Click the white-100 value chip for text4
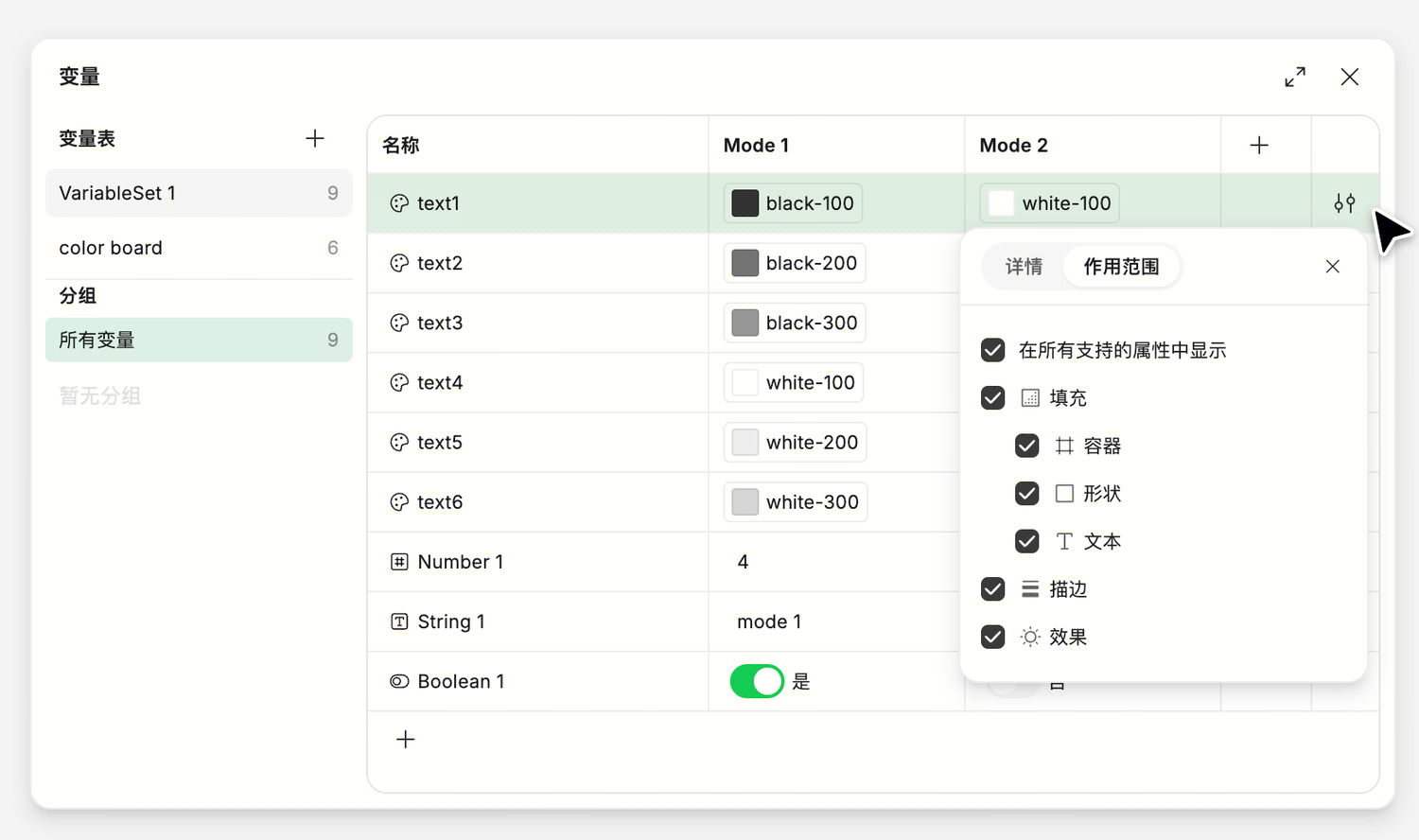Image resolution: width=1419 pixels, height=840 pixels. click(794, 383)
